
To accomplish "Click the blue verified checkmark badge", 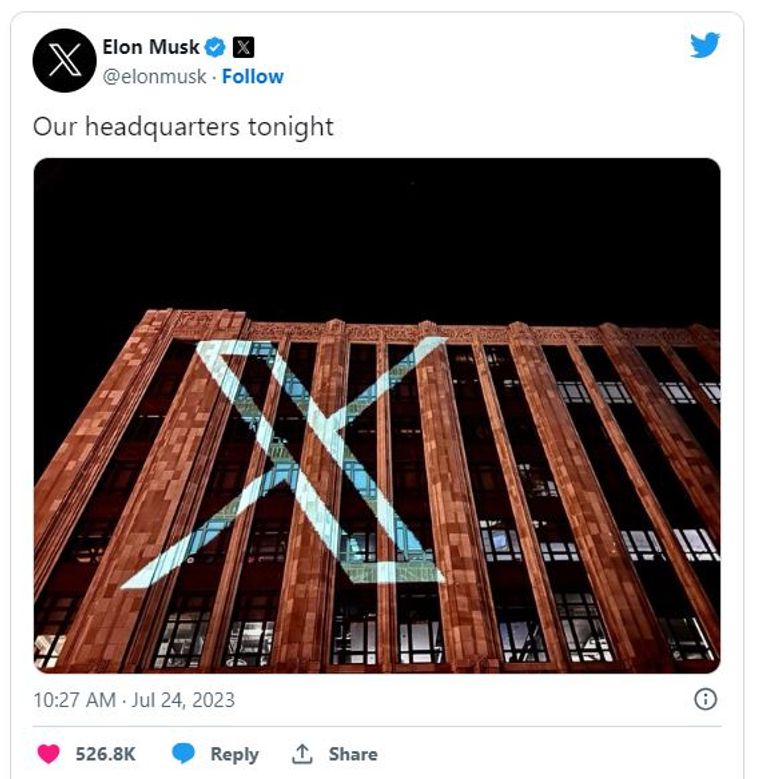I will click(215, 47).
